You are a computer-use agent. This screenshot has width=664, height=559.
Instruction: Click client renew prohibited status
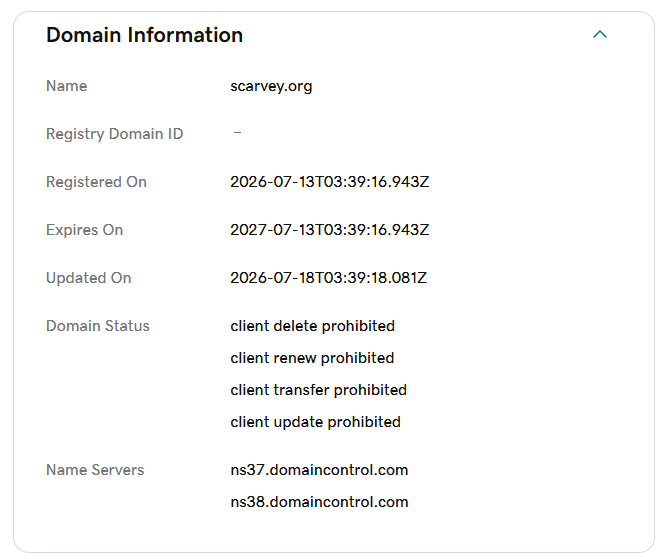(312, 358)
